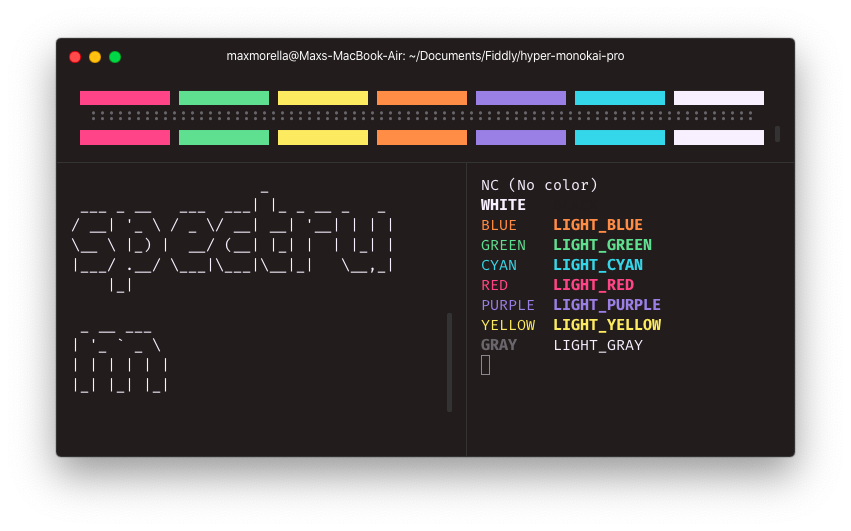Click the 'PURPLE' text

507,305
